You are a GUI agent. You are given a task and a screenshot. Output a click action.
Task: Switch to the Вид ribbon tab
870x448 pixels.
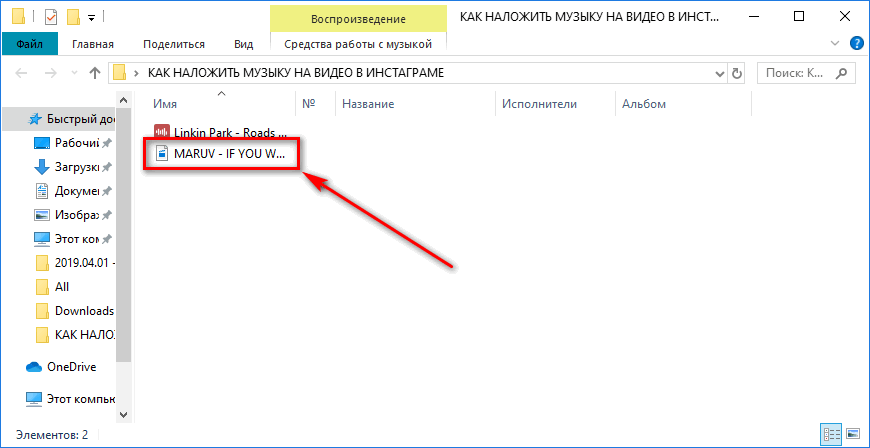(x=243, y=44)
